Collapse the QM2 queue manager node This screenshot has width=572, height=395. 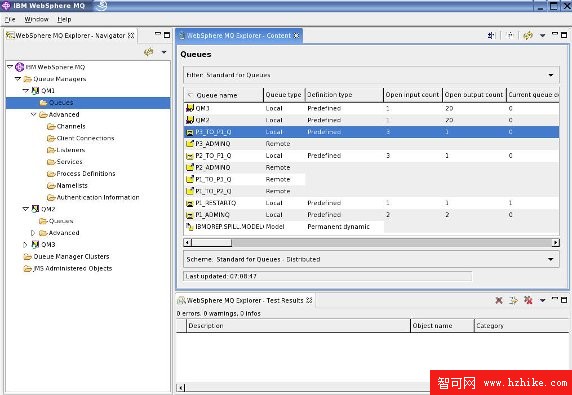[25, 209]
